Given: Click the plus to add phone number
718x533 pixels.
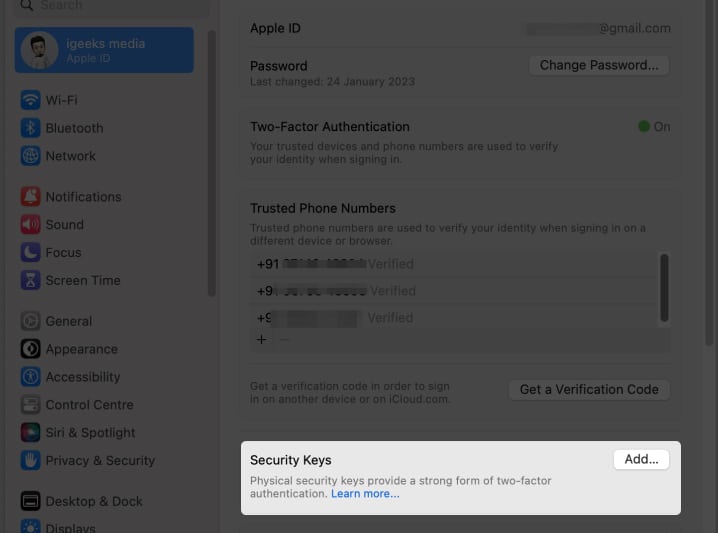Looking at the screenshot, I should [x=262, y=340].
